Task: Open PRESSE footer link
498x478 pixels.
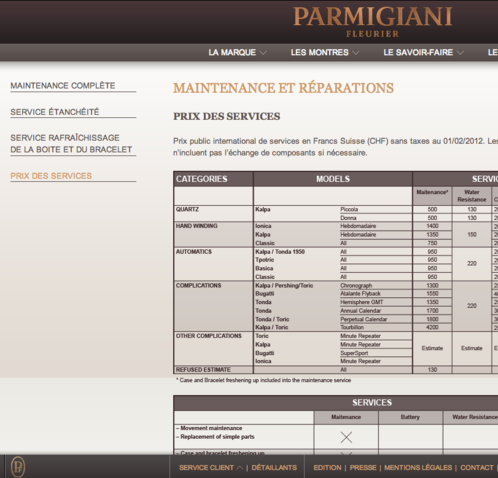Action: pyautogui.click(x=363, y=468)
